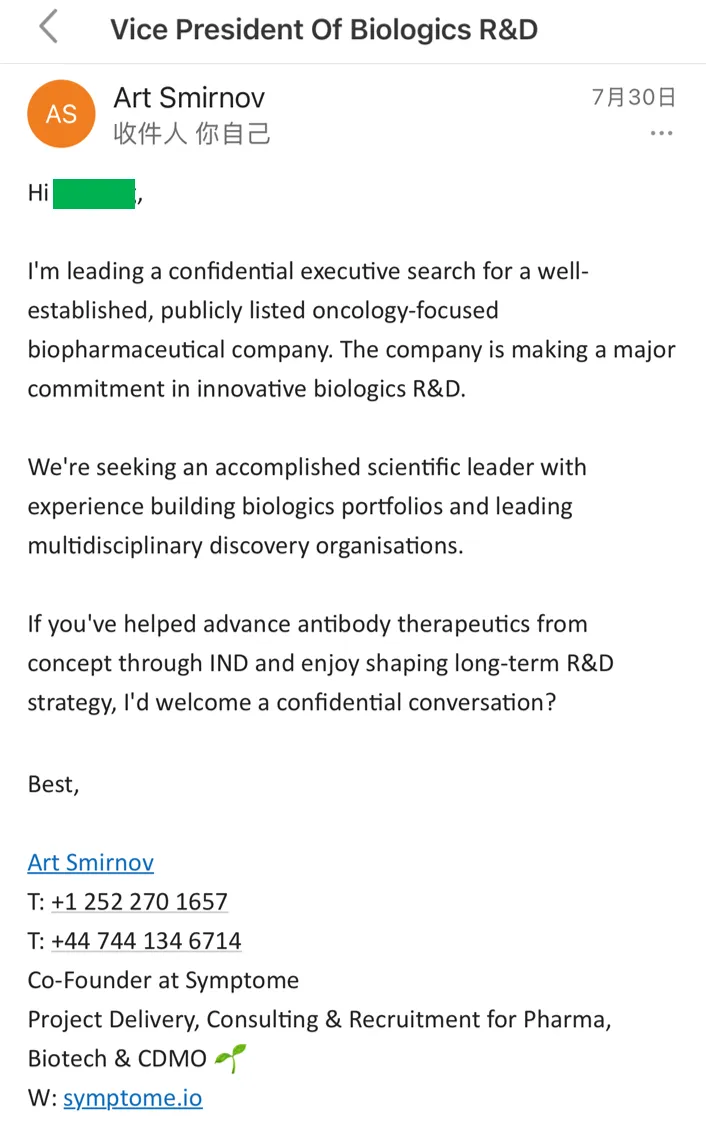This screenshot has width=706, height=1125.
Task: Click the Vice President Of Biologics R&D subject
Action: 324,29
